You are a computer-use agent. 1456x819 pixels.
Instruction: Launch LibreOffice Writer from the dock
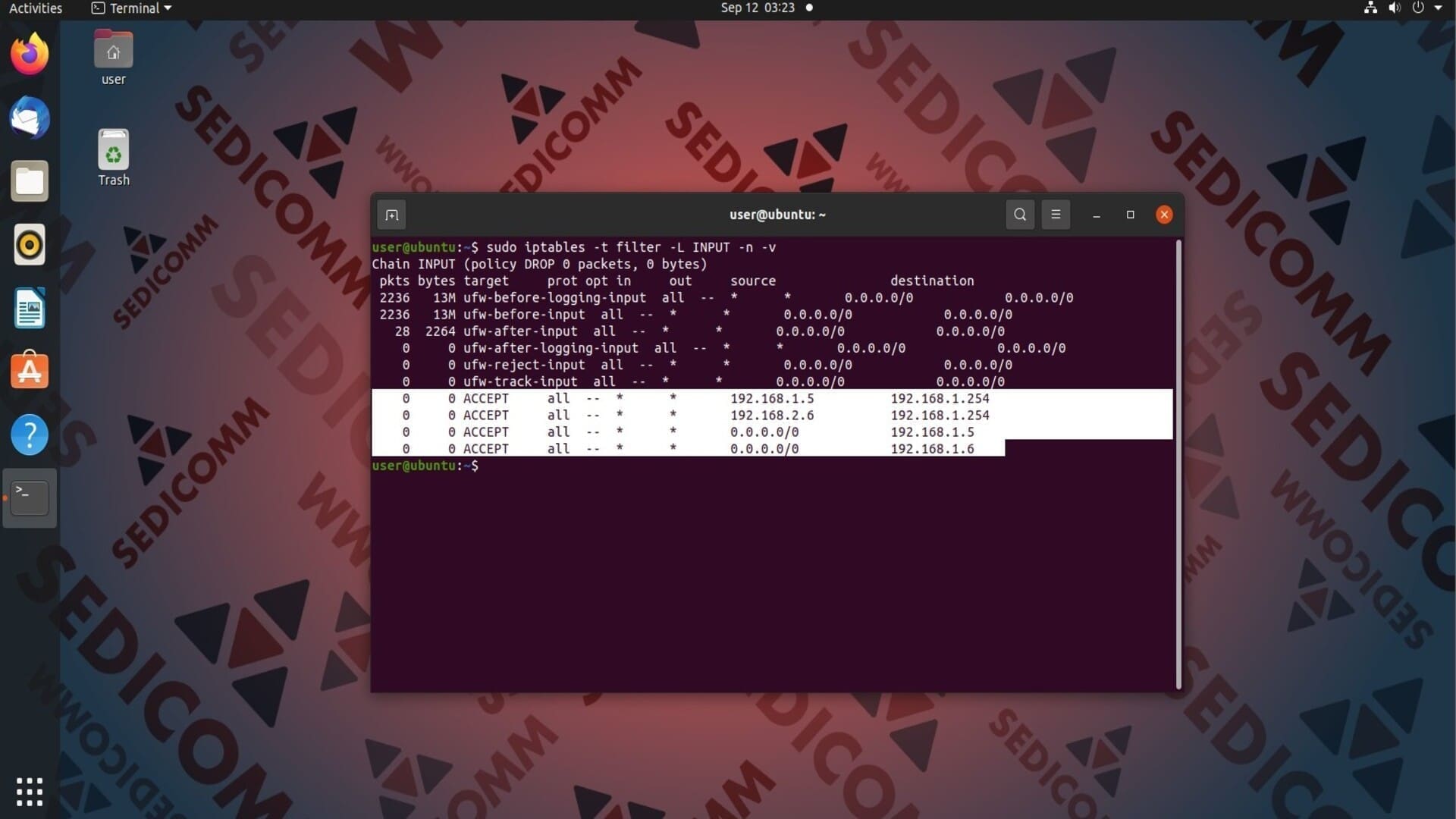(x=30, y=308)
